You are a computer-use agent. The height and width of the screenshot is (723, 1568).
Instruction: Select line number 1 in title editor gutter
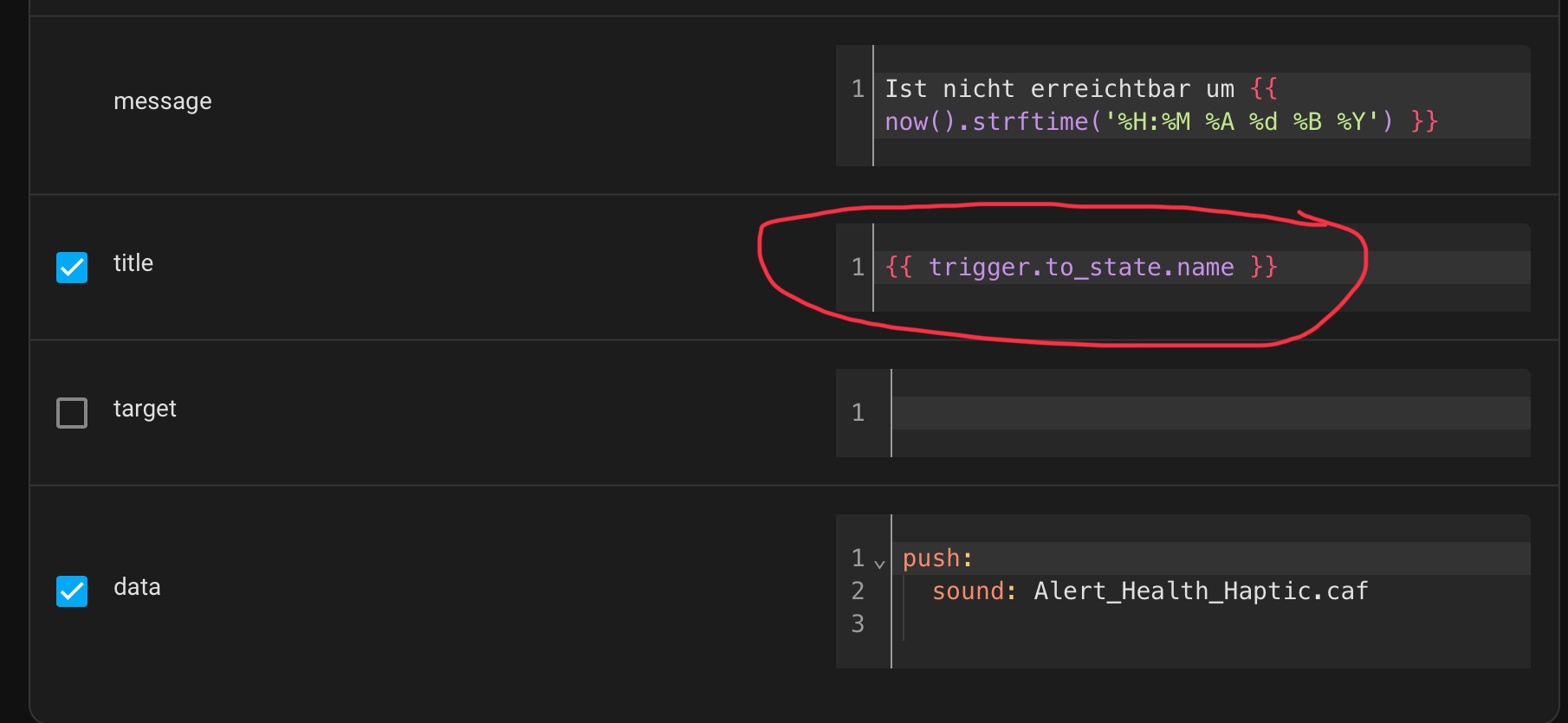(858, 268)
